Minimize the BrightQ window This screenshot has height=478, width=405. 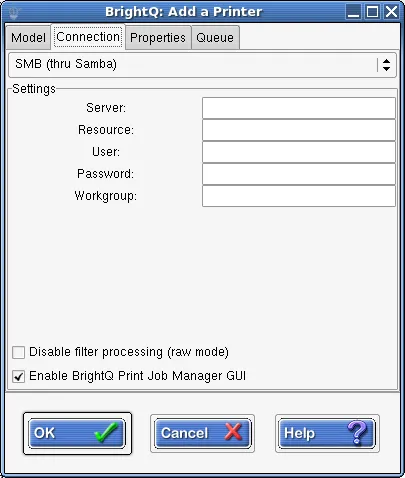coord(353,12)
